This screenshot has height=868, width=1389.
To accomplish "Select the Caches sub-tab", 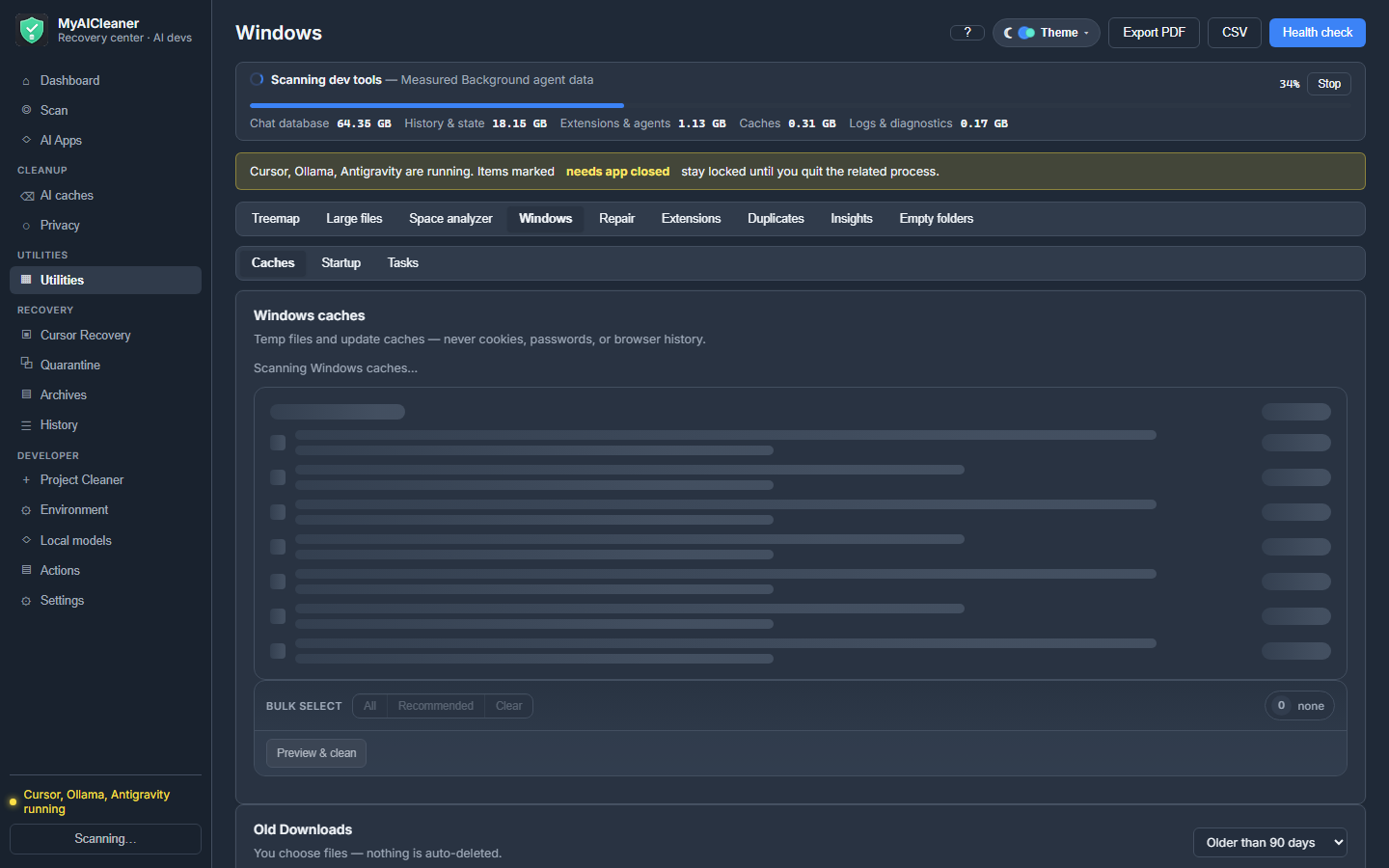I will [x=273, y=263].
